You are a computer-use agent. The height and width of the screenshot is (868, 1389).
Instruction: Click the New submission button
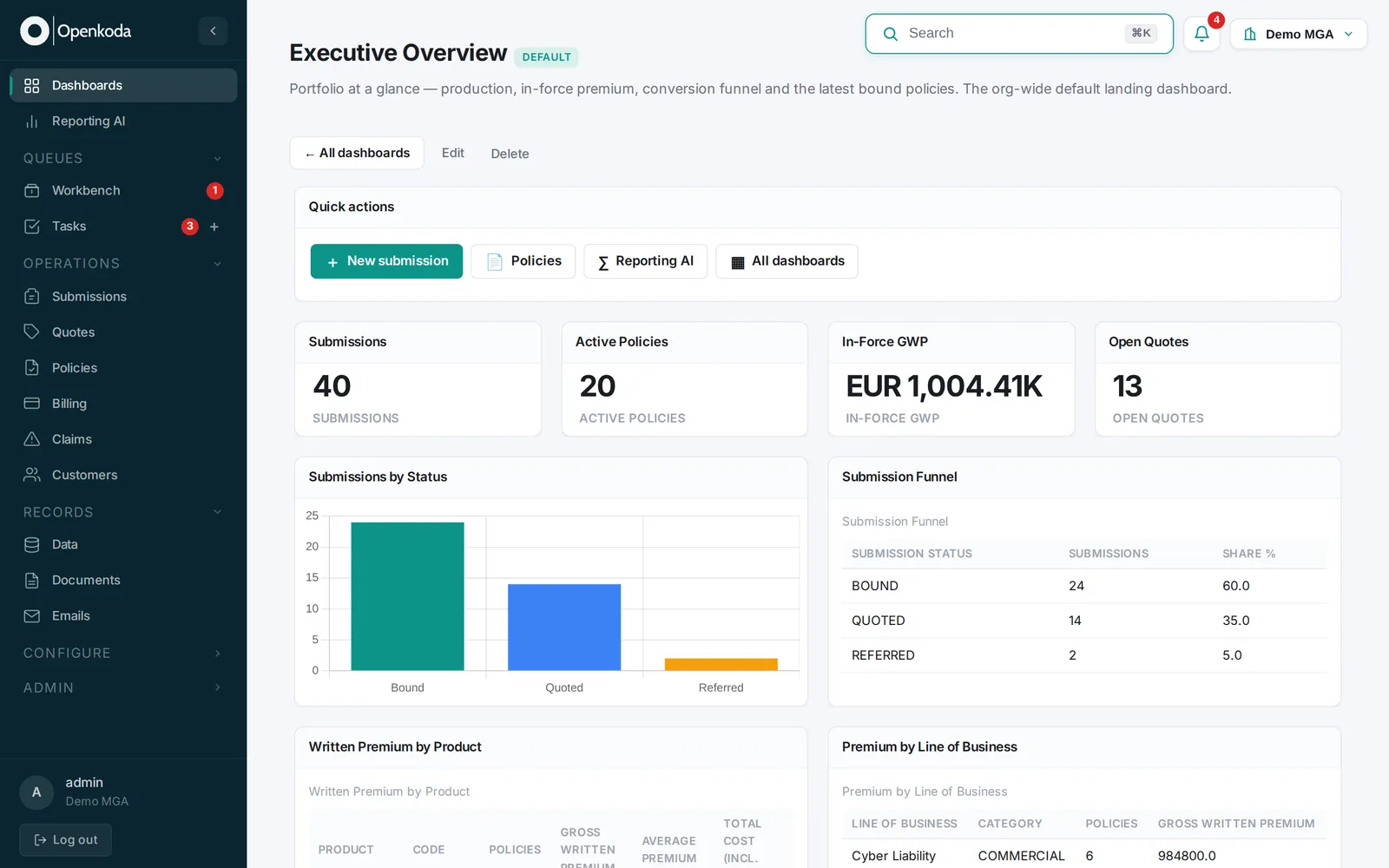386,261
